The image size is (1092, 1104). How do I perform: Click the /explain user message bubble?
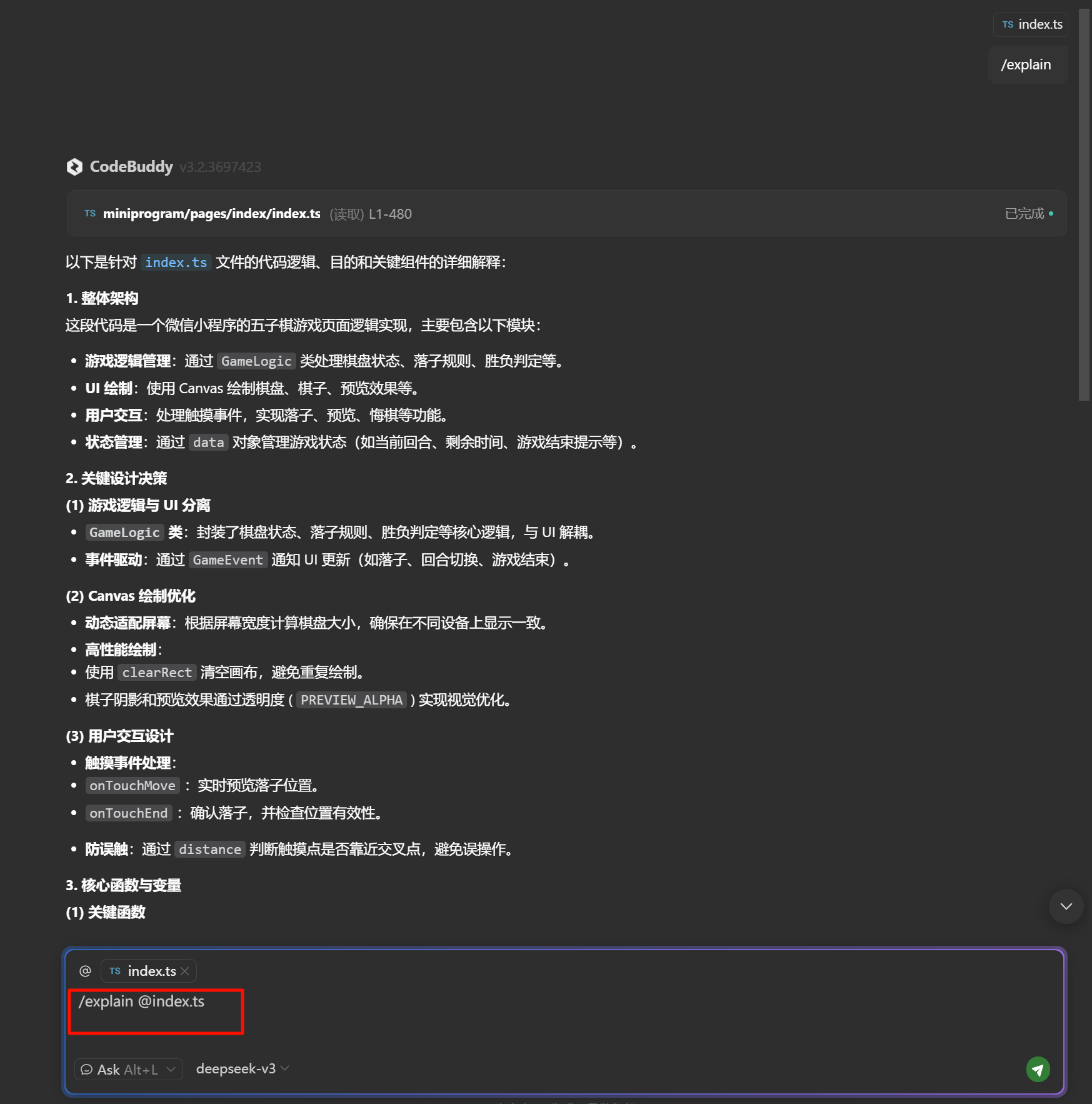1026,65
